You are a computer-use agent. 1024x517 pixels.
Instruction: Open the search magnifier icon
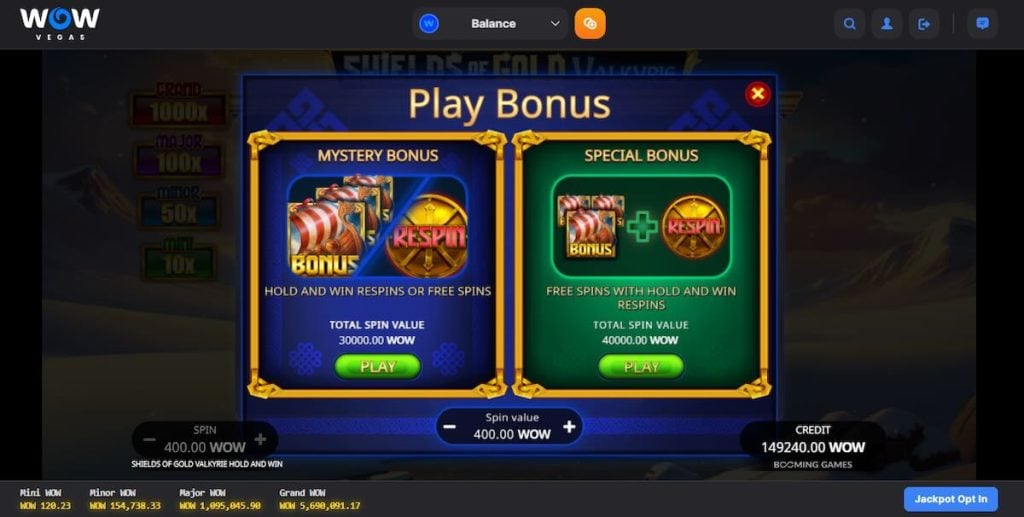click(x=850, y=24)
